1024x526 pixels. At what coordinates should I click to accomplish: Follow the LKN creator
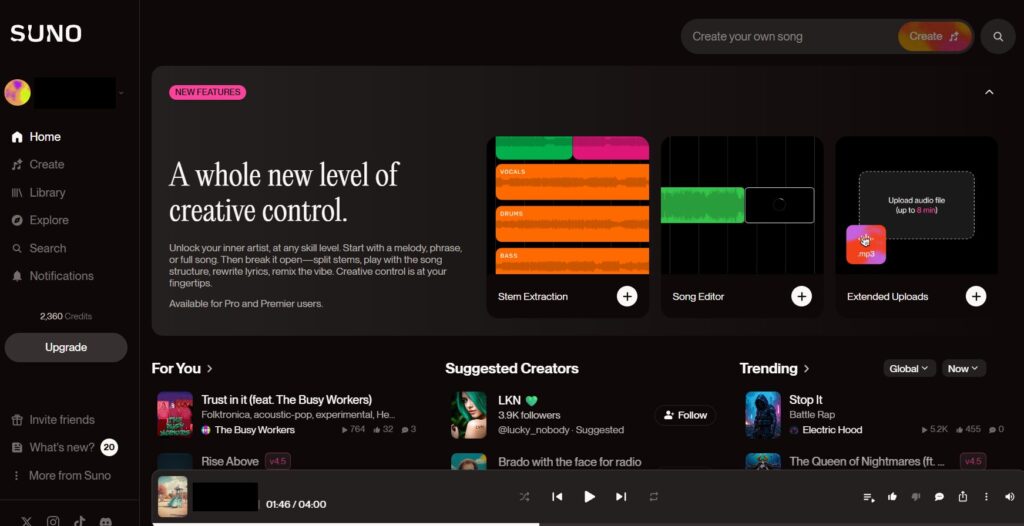pyautogui.click(x=685, y=415)
